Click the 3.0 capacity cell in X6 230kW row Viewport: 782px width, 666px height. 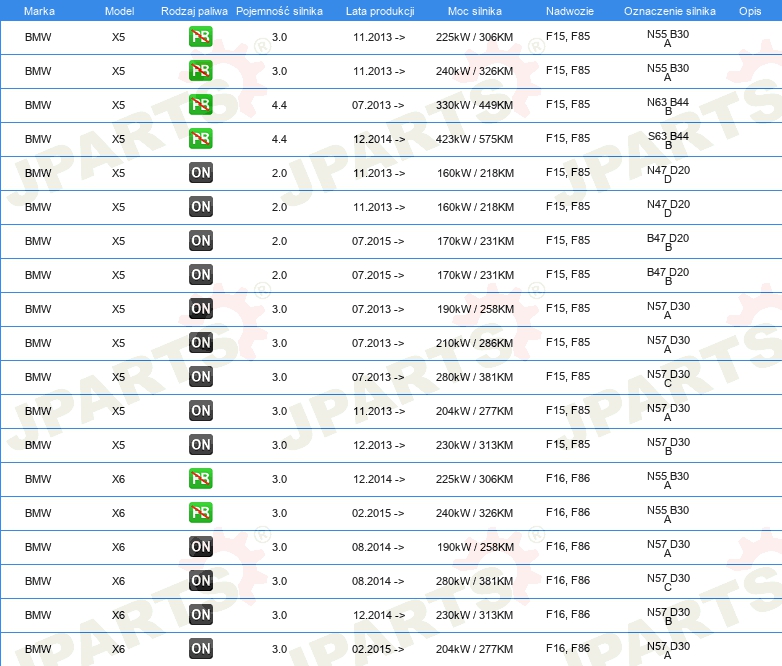279,615
